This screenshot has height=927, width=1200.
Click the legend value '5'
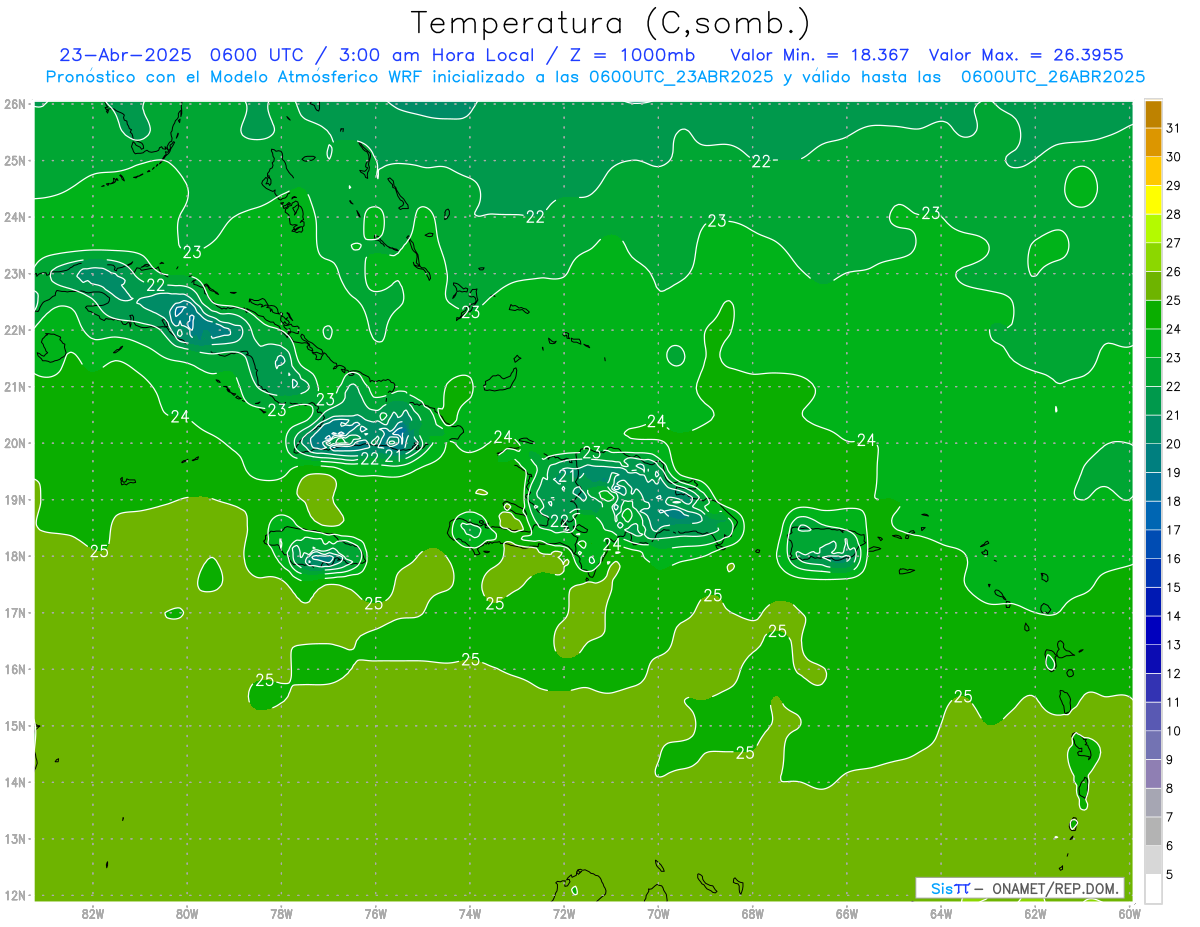(1170, 875)
